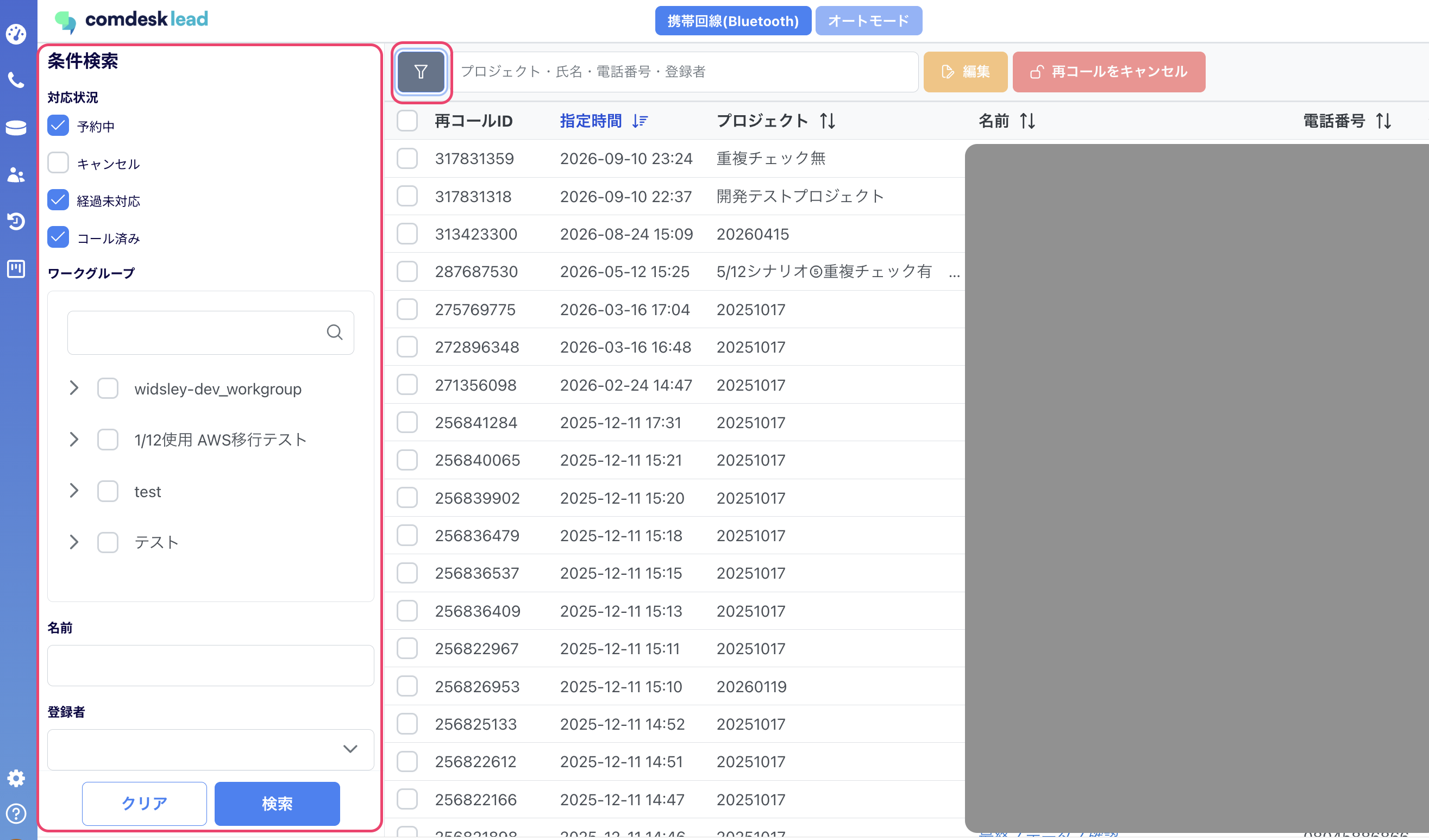Open the settings gear icon in sidebar
The width and height of the screenshot is (1429, 840).
coord(16,778)
